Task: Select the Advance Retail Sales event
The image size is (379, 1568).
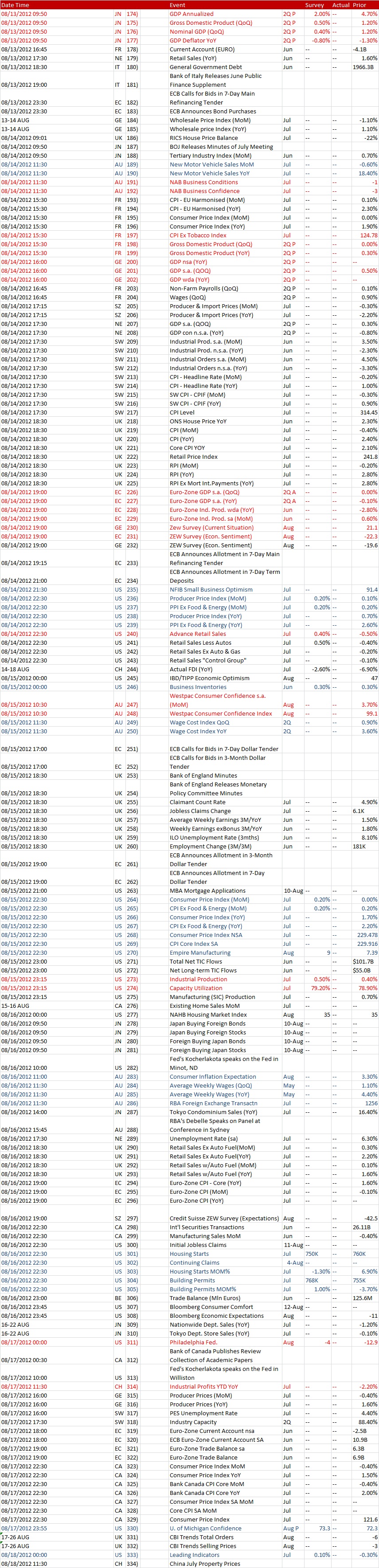Action: [197, 634]
